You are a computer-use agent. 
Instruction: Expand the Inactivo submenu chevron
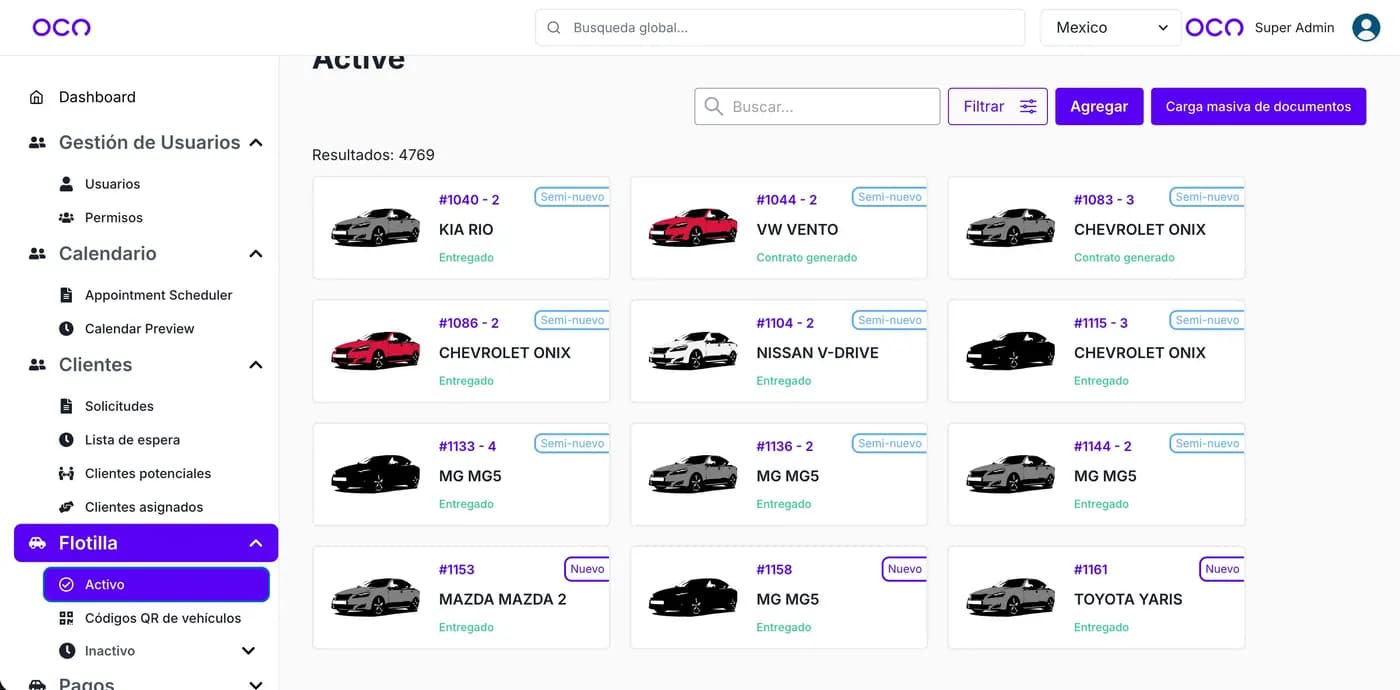[x=249, y=651]
